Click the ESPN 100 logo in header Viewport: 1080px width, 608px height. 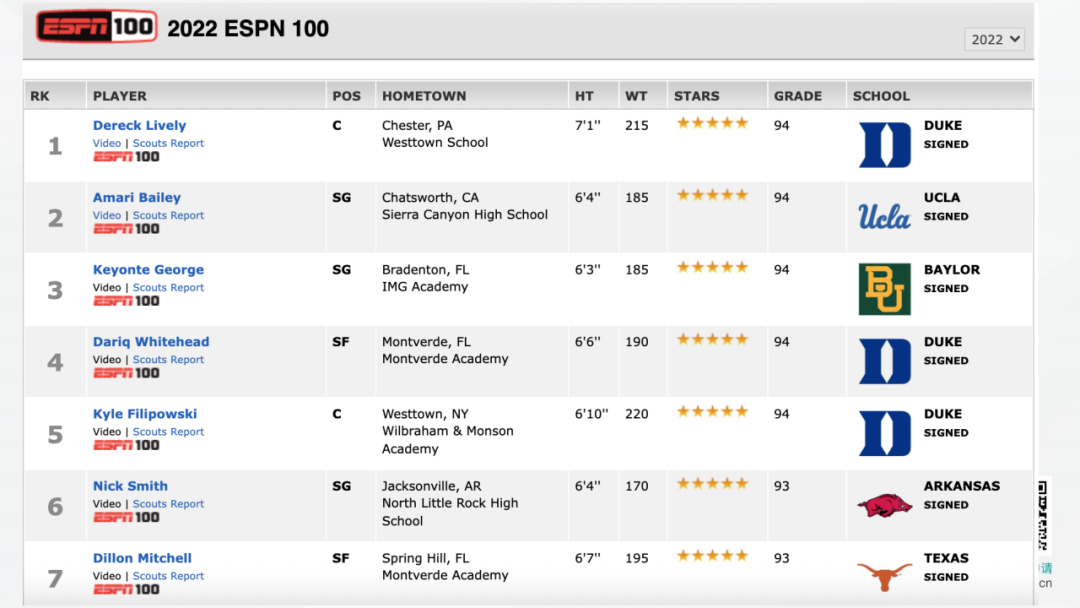pos(96,27)
